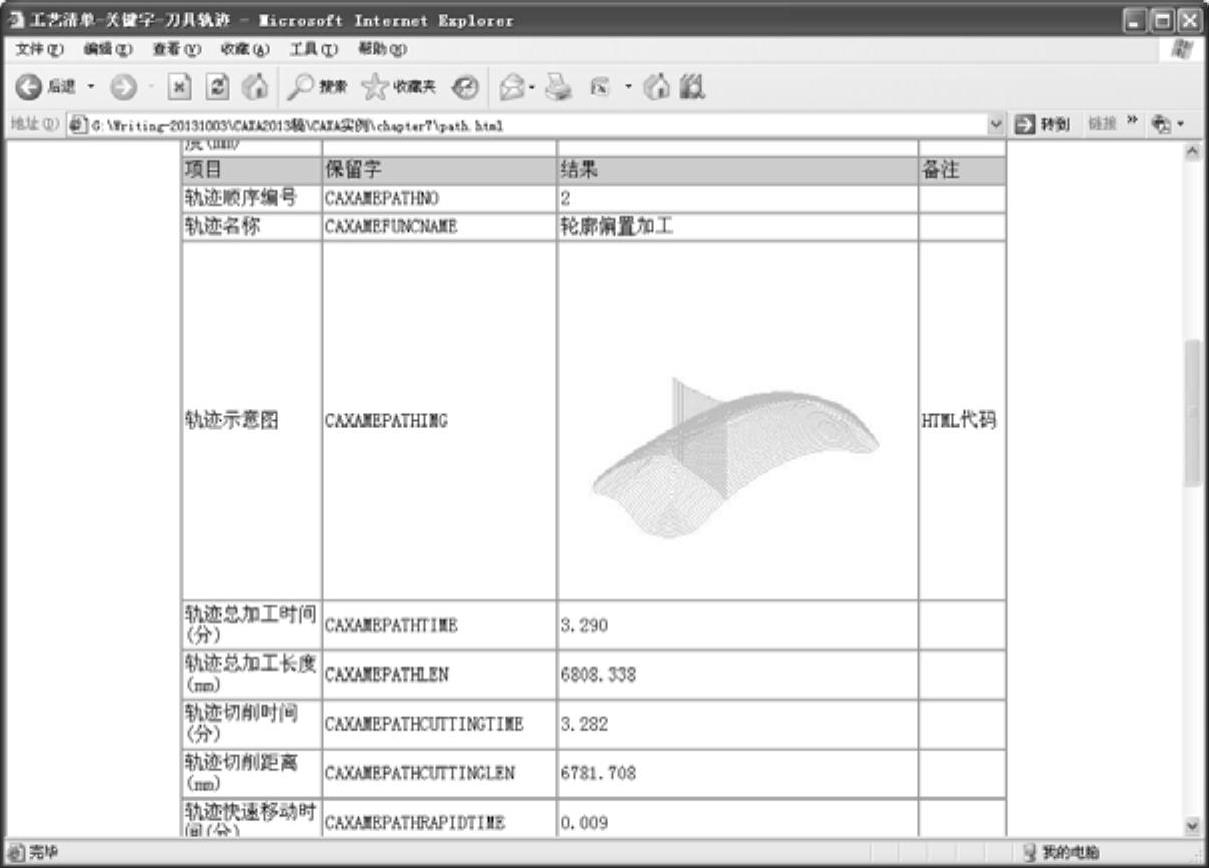The width and height of the screenshot is (1209, 868).
Task: Click the Forward navigation arrow button
Action: (123, 92)
